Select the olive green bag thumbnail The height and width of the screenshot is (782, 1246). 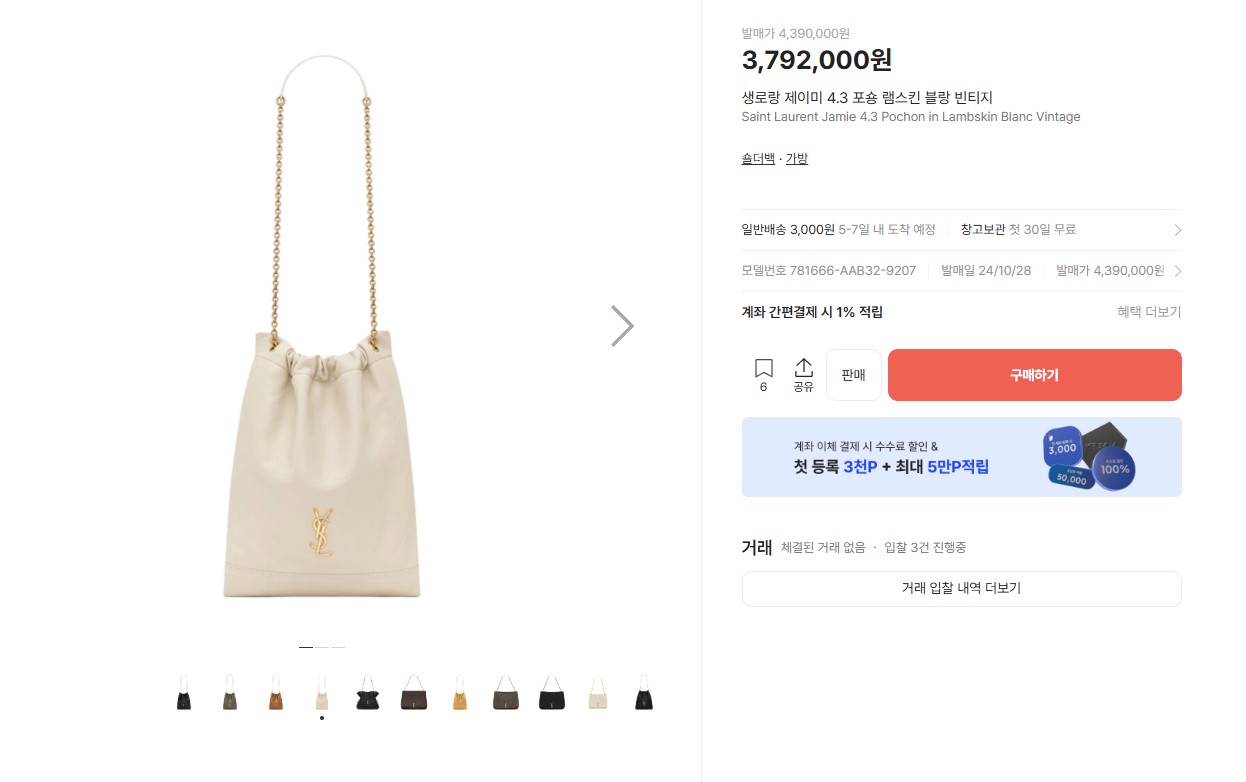pyautogui.click(x=229, y=693)
